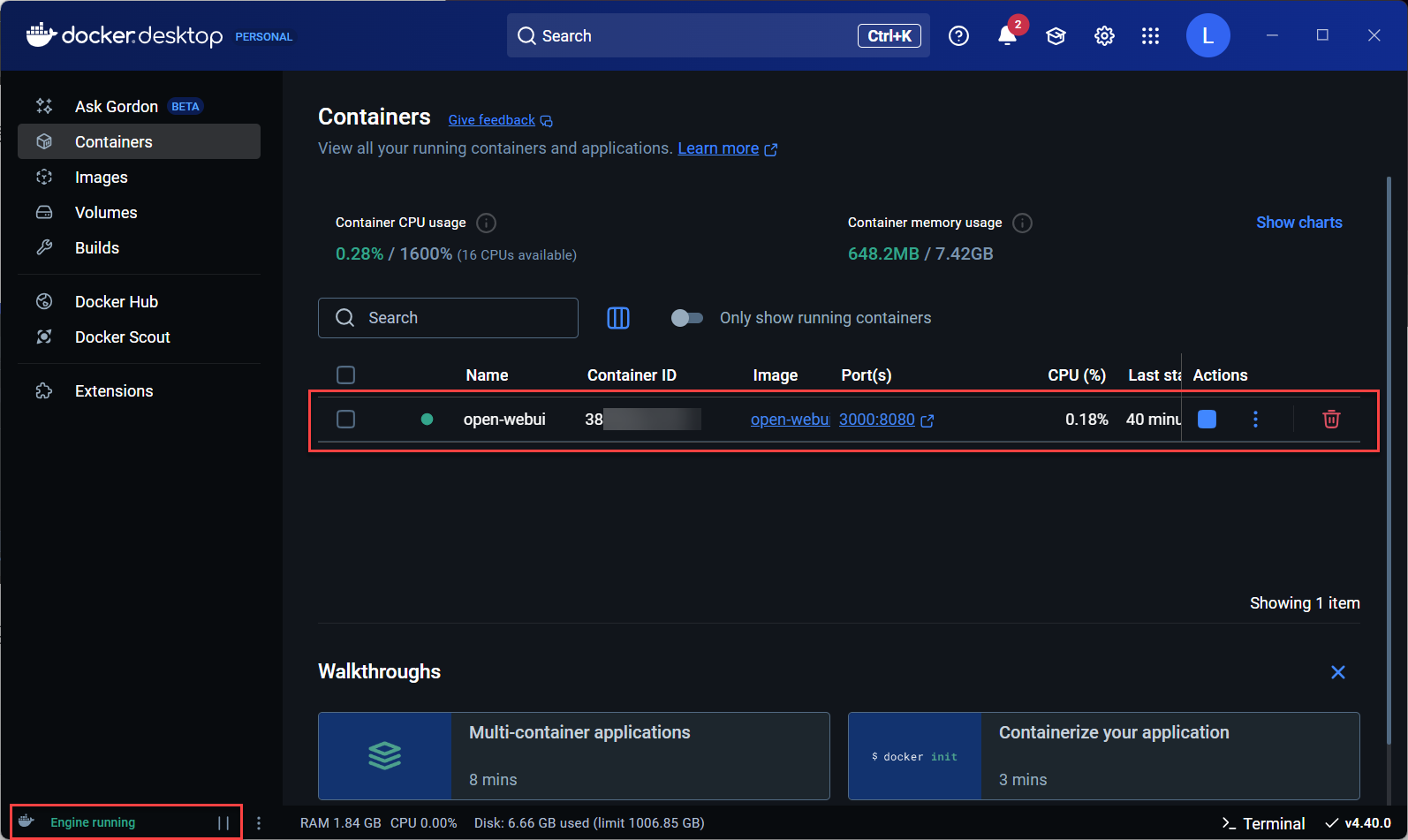Close the Walkthroughs section
Image resolution: width=1408 pixels, height=840 pixels.
coord(1338,672)
